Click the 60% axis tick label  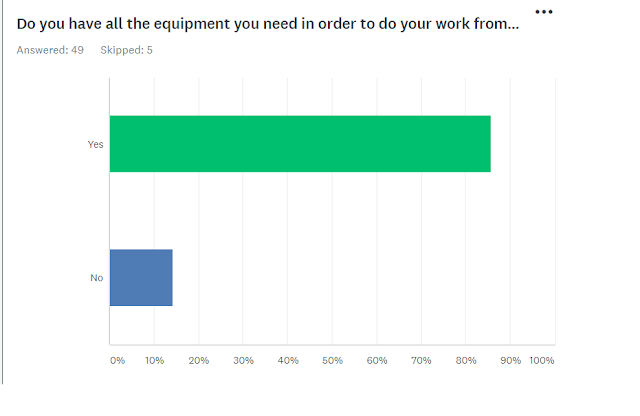tap(377, 360)
